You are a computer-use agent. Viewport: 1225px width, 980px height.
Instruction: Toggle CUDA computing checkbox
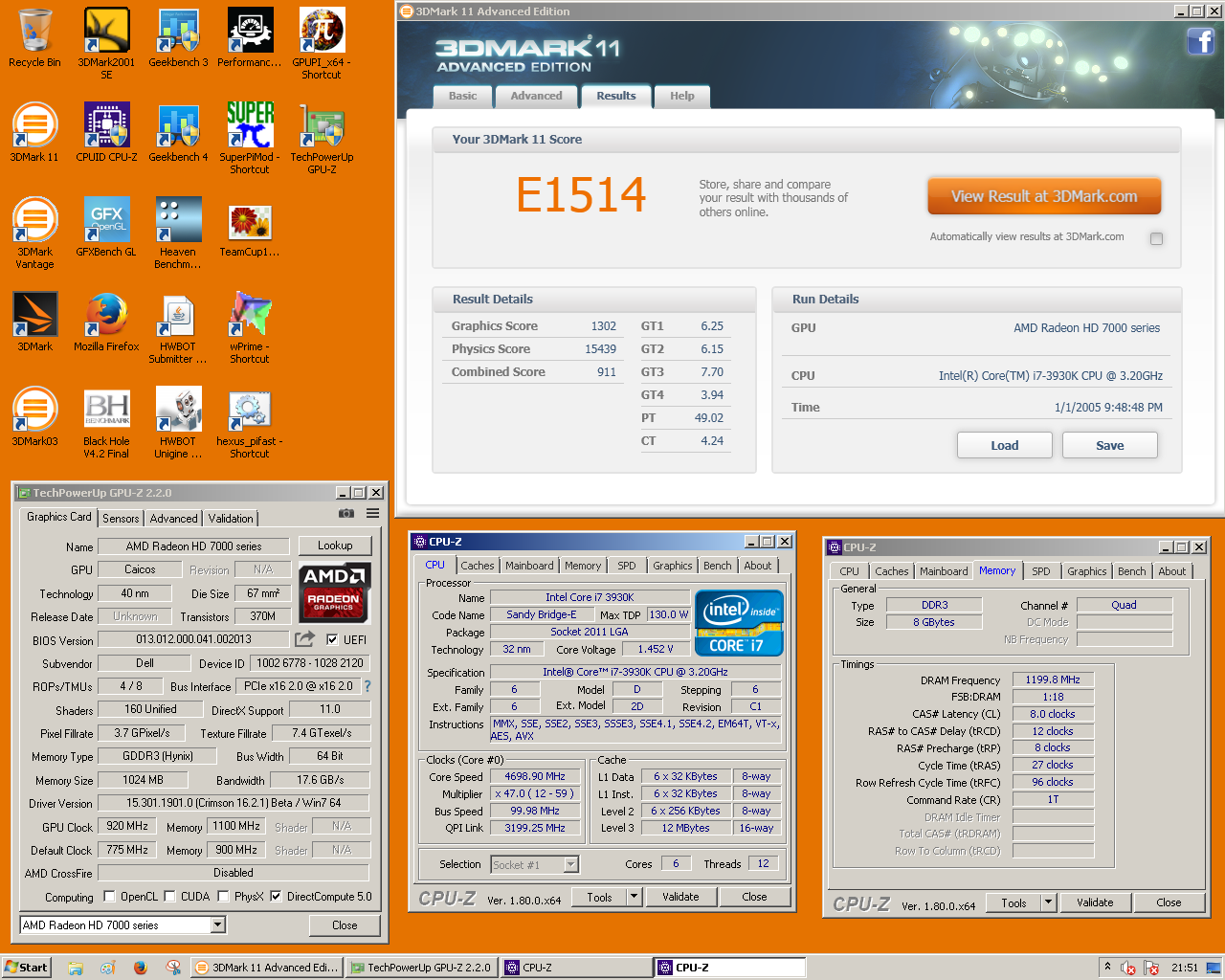(169, 897)
